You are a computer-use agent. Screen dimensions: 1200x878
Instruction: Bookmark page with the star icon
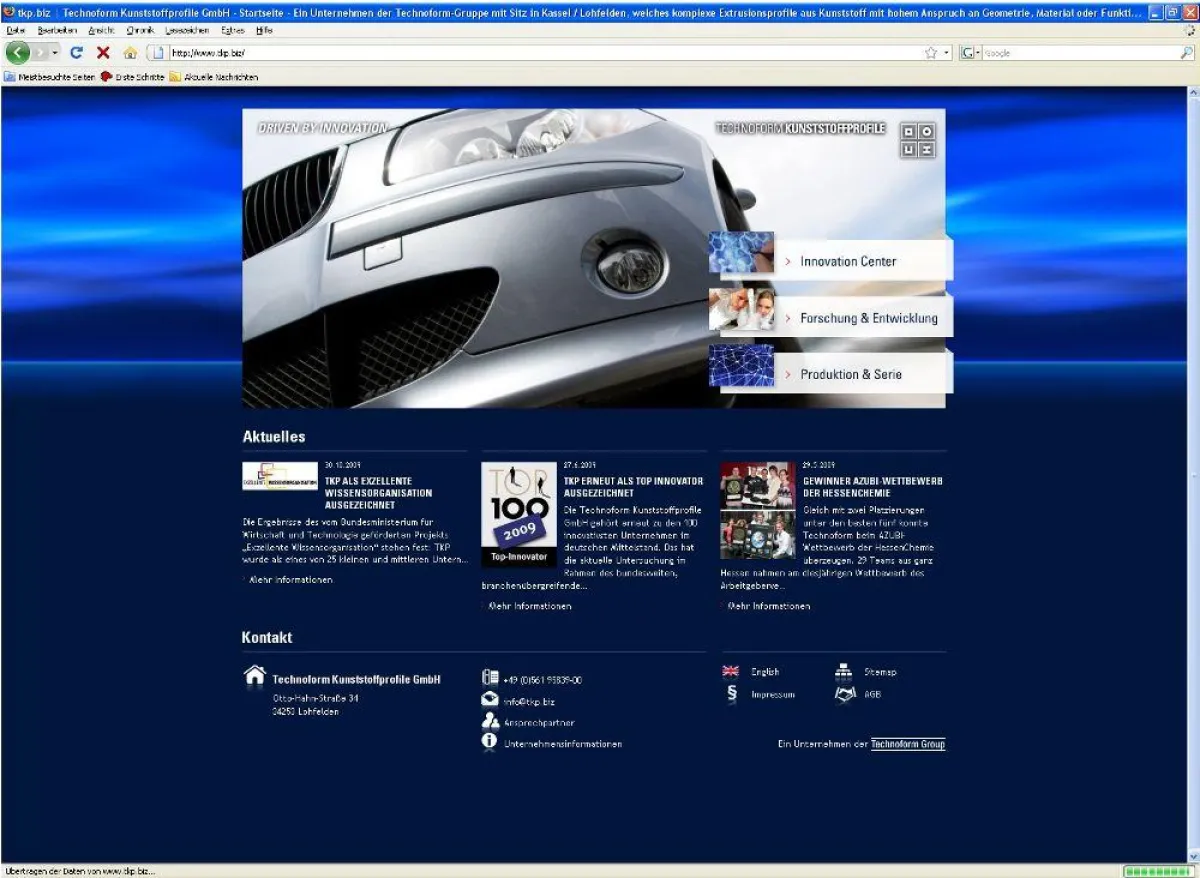[x=931, y=52]
